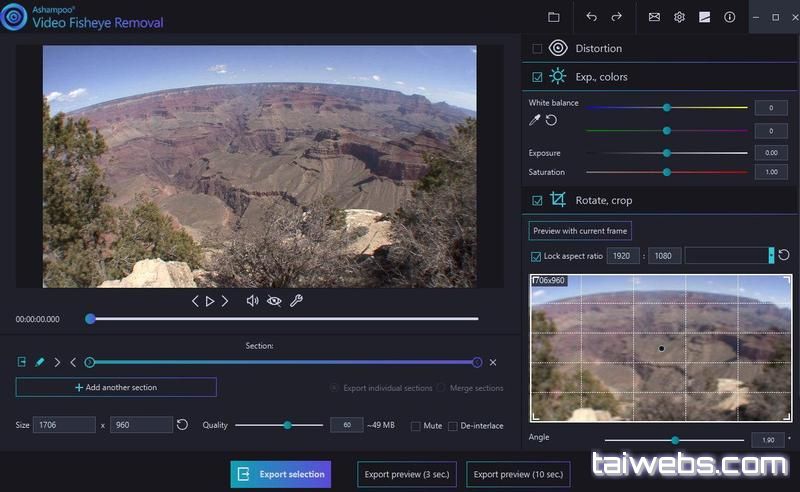Play the video preview
Image resolution: width=800 pixels, height=492 pixels.
210,301
